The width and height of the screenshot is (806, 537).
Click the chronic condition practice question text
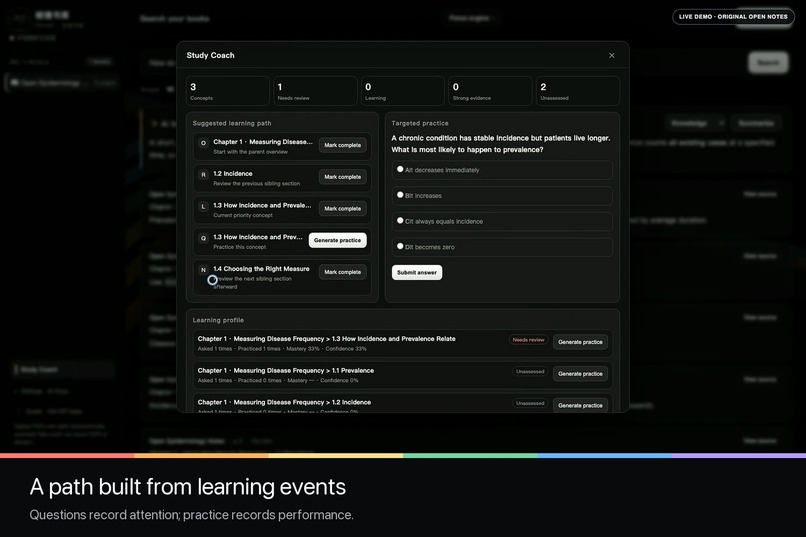click(x=501, y=144)
